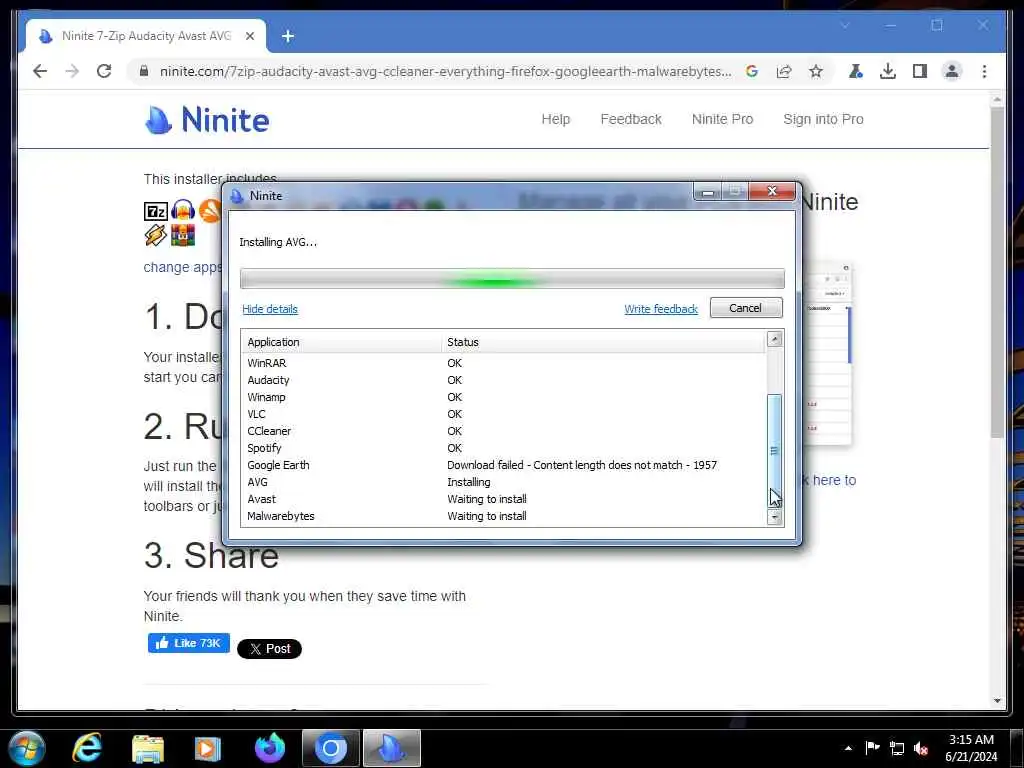
Task: Click the browser forward arrow
Action: tap(72, 71)
